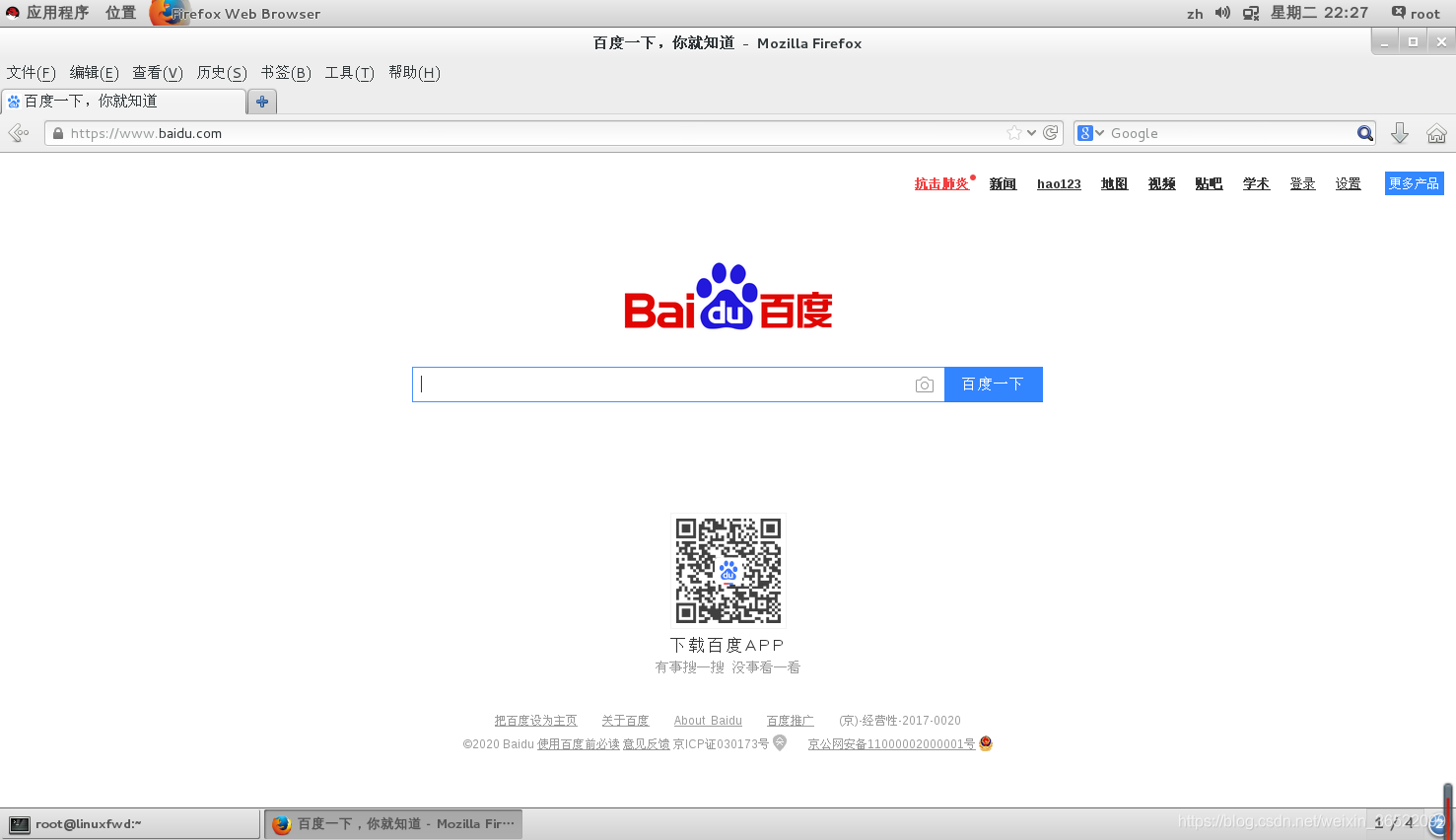Click the 百度推广 footer link
The width and height of the screenshot is (1456, 840).
click(791, 721)
